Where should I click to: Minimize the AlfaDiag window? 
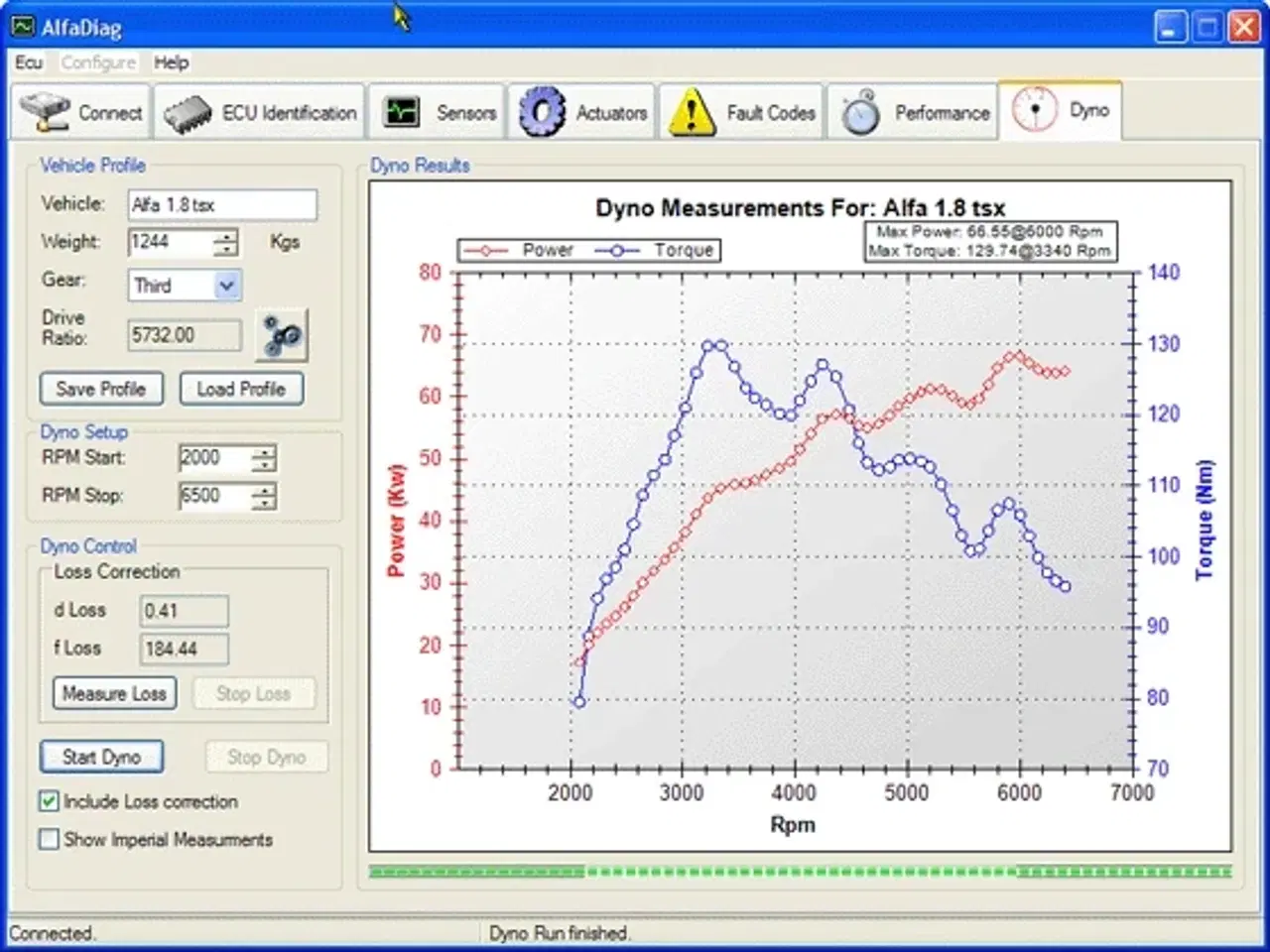pos(1171,27)
